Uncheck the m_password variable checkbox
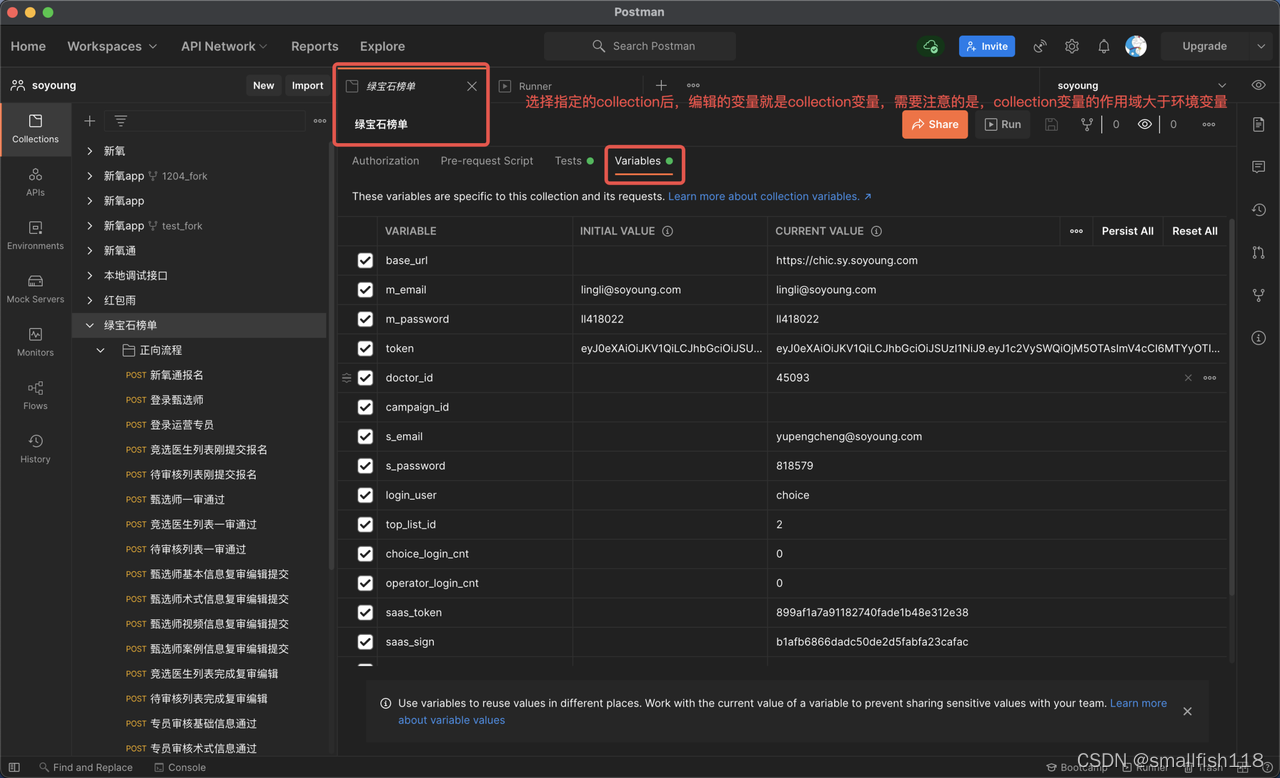This screenshot has height=778, width=1280. click(365, 319)
